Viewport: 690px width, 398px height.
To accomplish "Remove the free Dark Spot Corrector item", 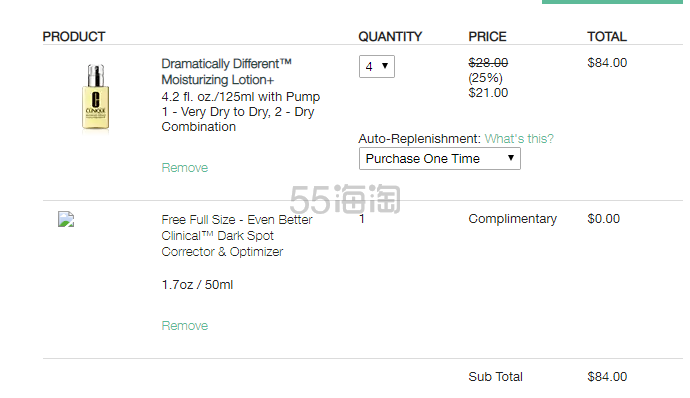I will tap(185, 326).
